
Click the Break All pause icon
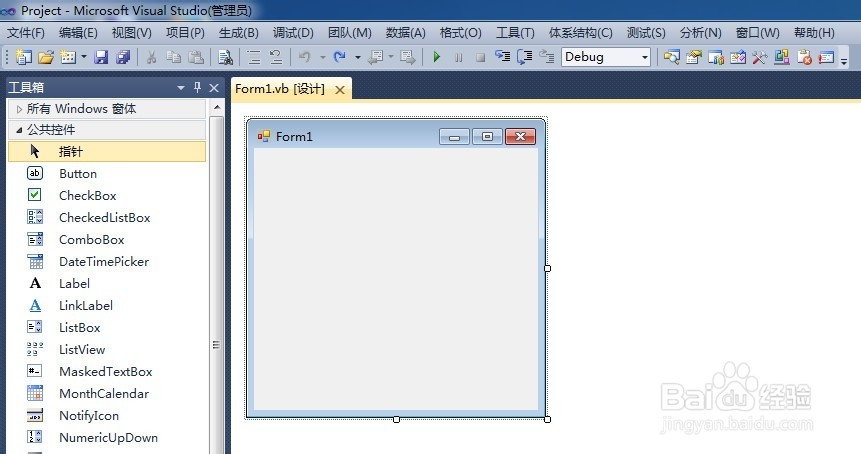(x=459, y=57)
